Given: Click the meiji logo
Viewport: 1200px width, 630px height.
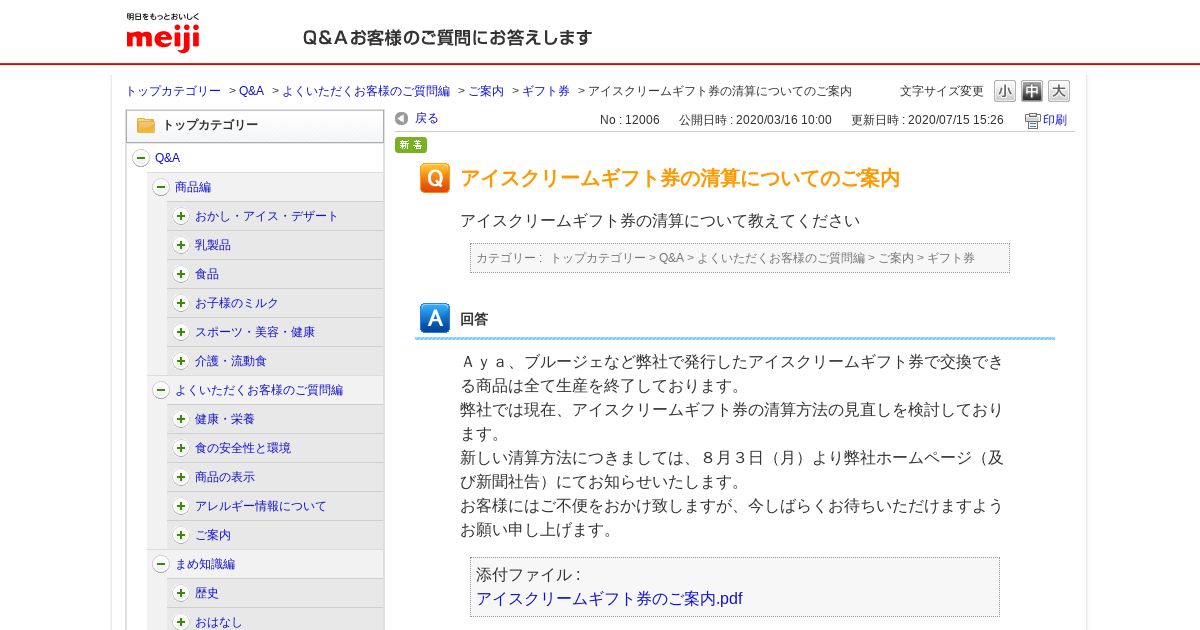Looking at the screenshot, I should [x=163, y=33].
